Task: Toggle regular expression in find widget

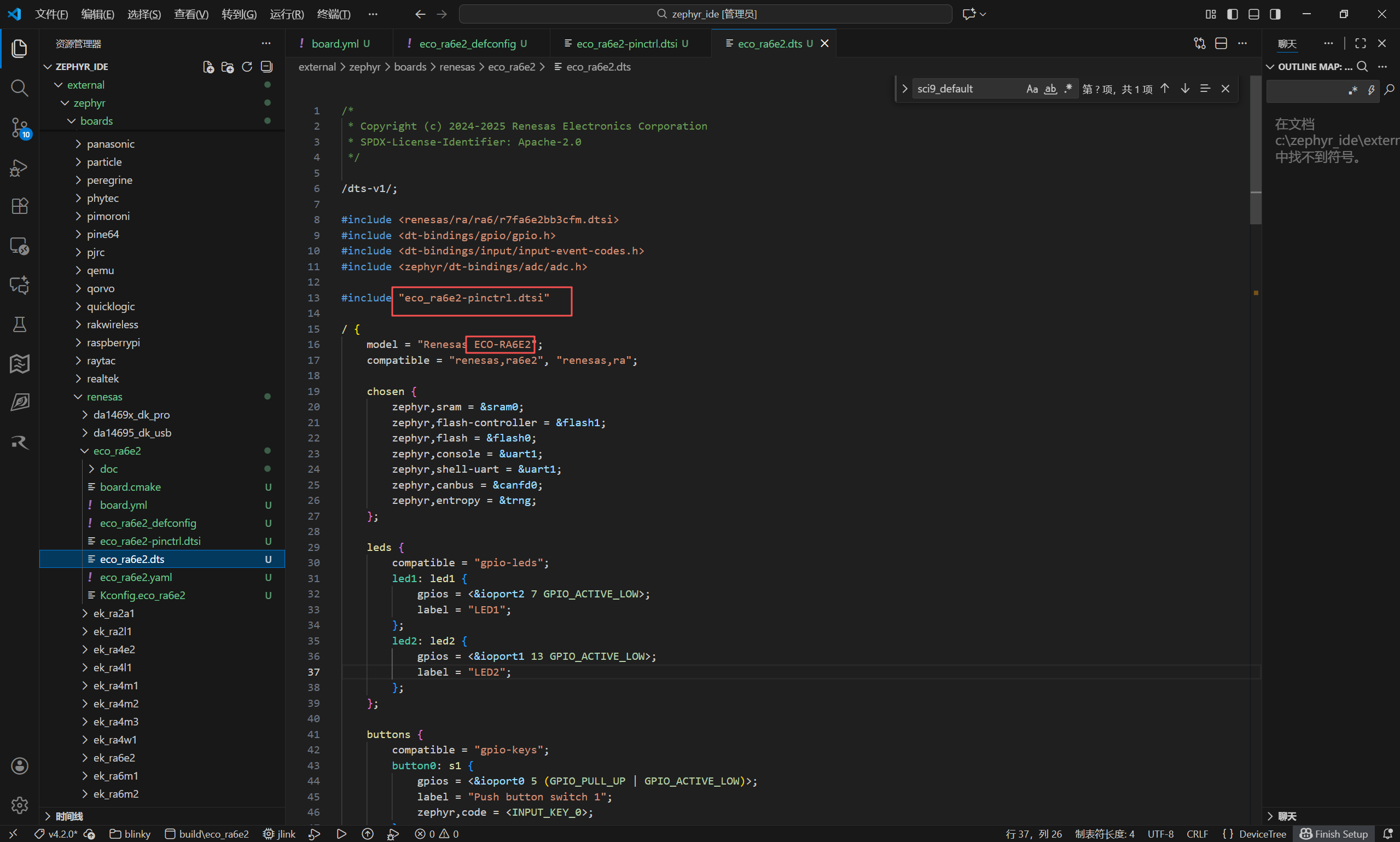Action: pos(1068,89)
